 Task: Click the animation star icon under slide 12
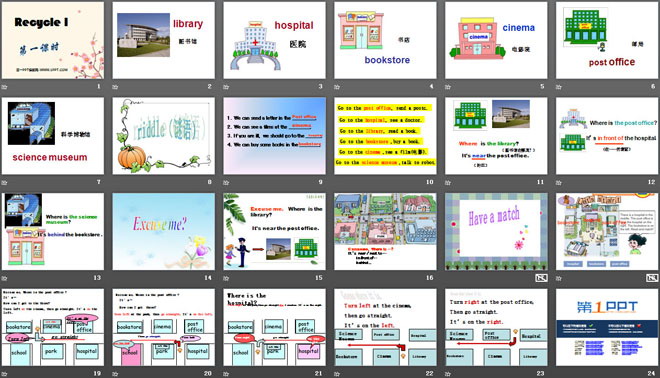559,183
